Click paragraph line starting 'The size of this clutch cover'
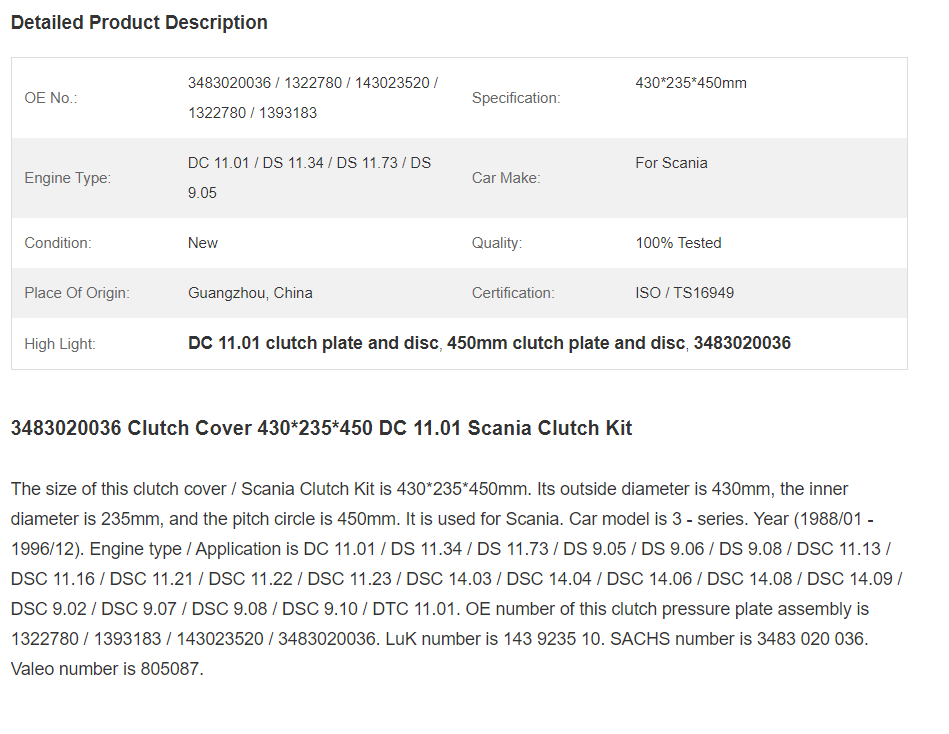The height and width of the screenshot is (734, 949). click(429, 489)
